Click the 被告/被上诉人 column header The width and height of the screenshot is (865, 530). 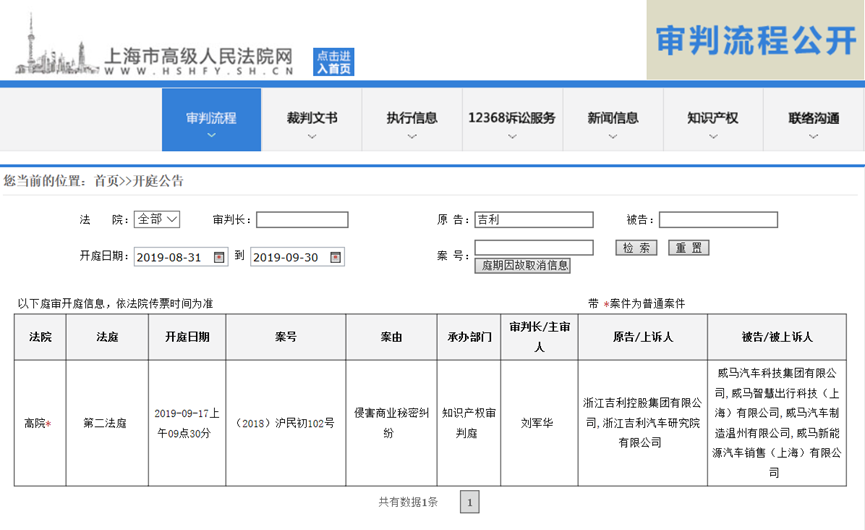(x=777, y=337)
